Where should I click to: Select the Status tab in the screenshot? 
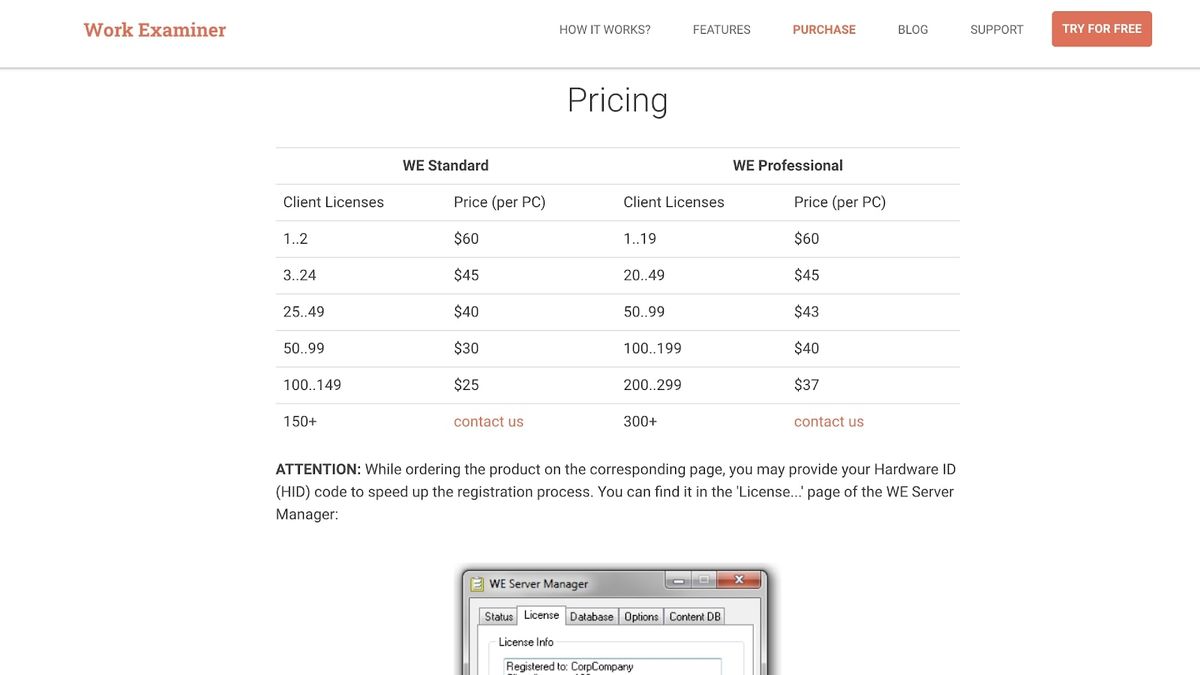tap(499, 617)
